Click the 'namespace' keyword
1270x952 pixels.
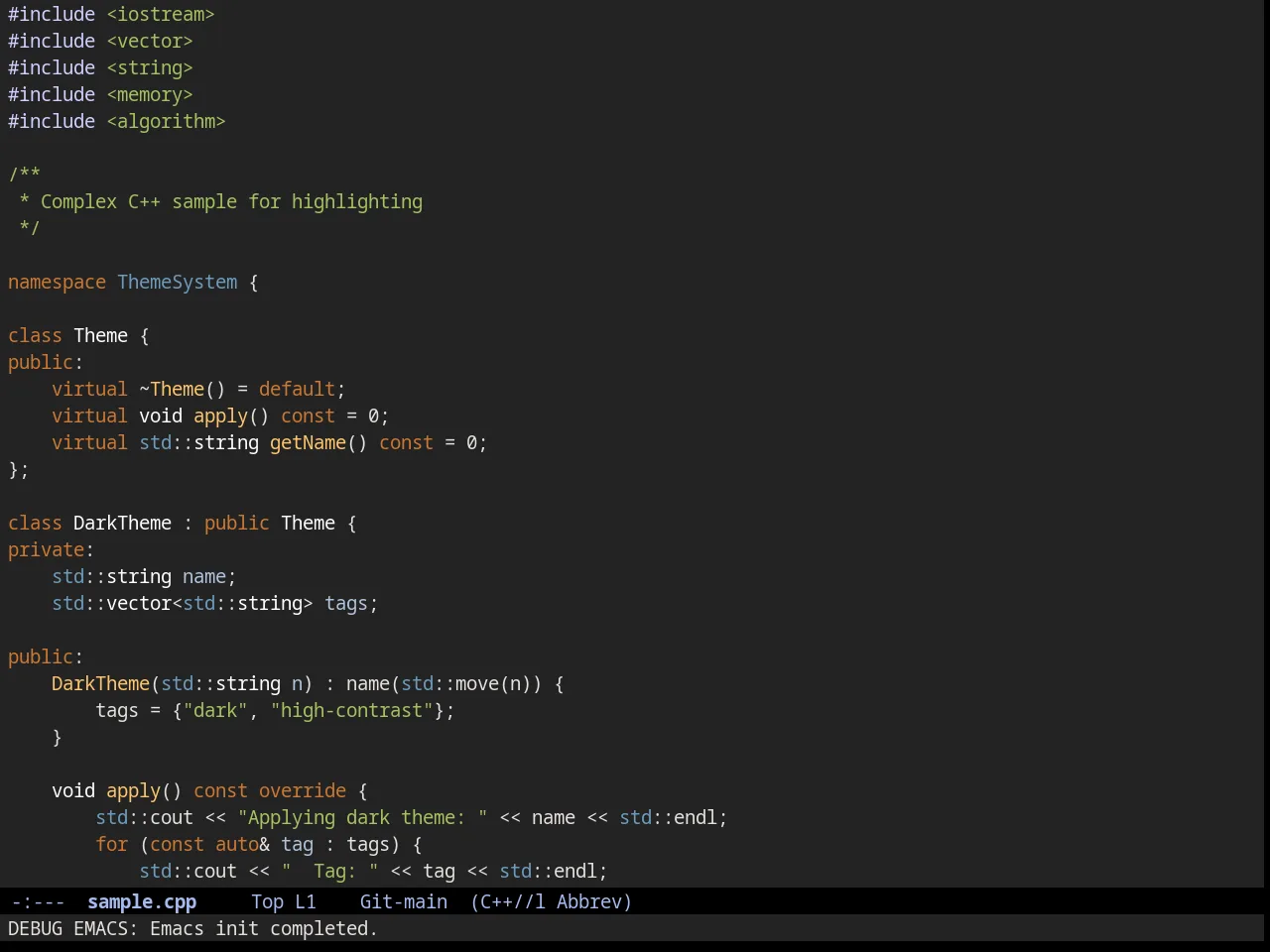pos(57,282)
